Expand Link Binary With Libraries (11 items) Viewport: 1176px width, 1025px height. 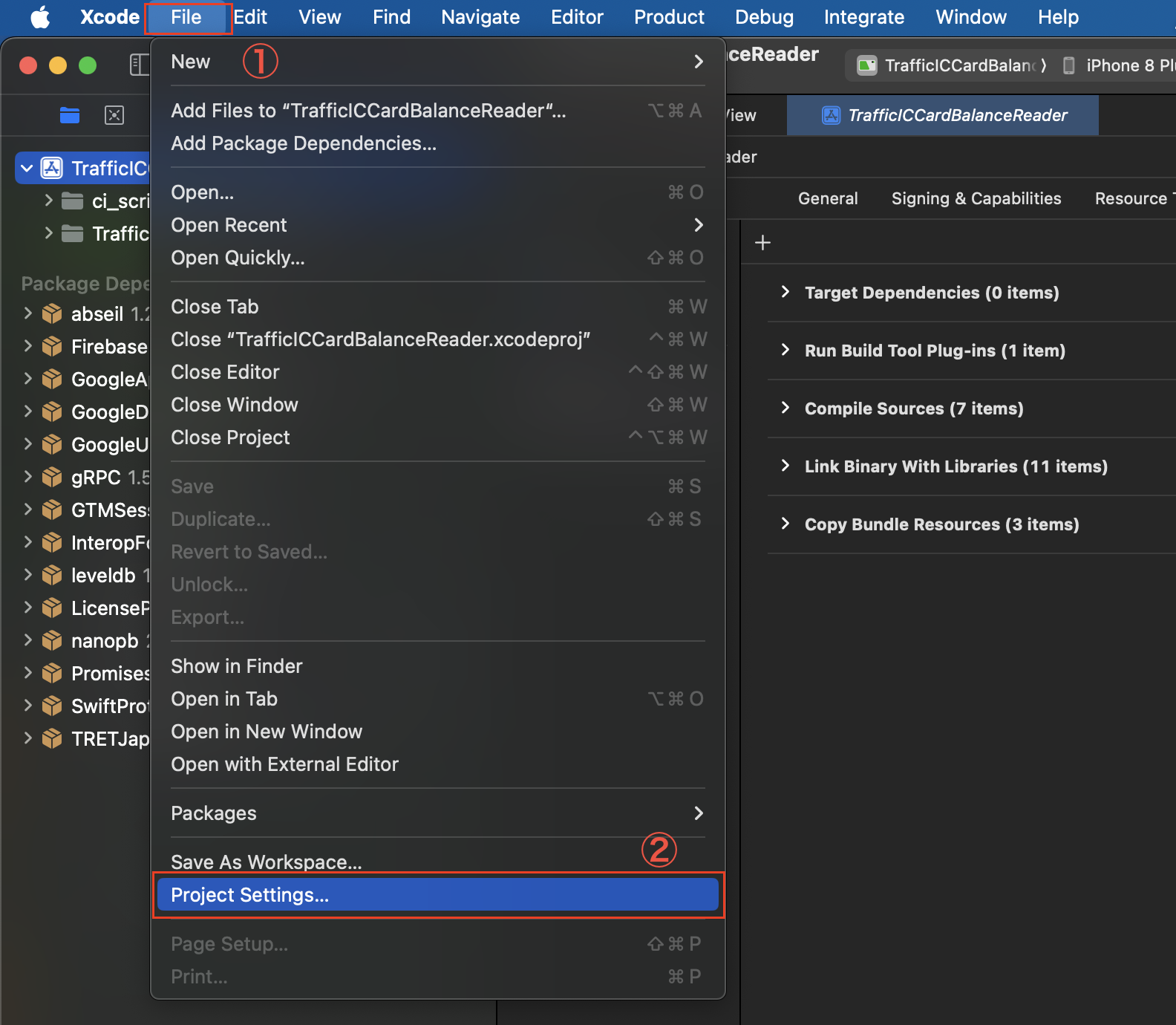point(785,466)
